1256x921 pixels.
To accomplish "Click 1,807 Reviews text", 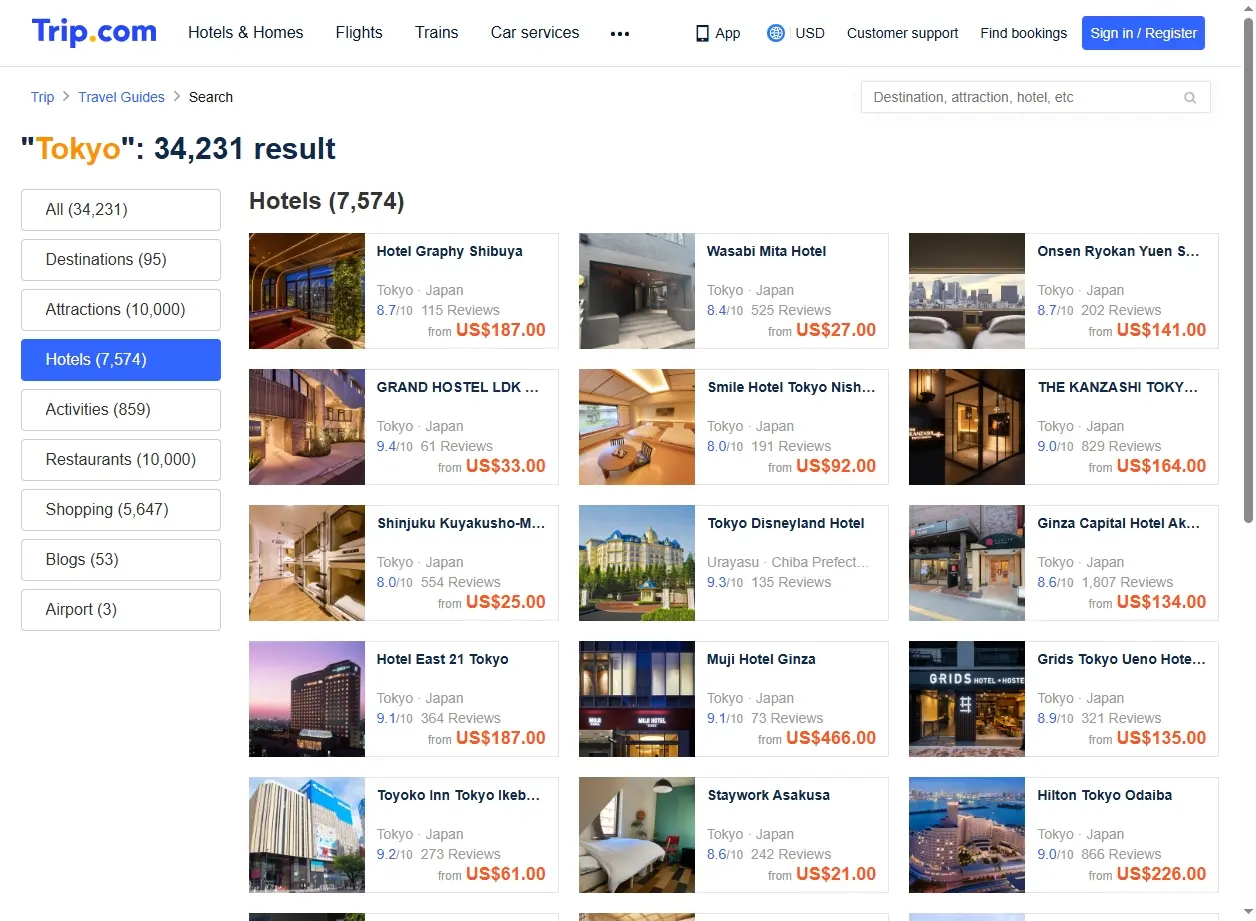I will (x=1127, y=582).
